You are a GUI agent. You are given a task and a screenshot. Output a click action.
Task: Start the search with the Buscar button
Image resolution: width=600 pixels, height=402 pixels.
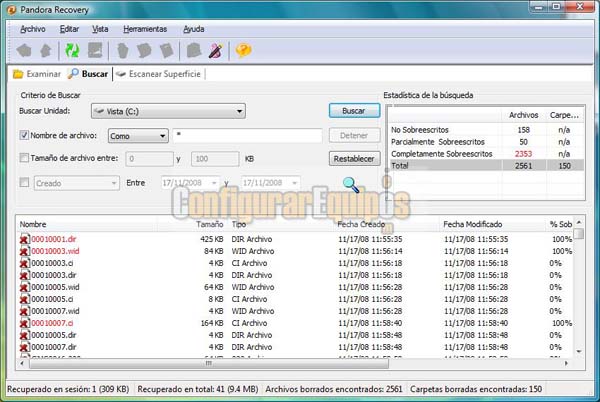[354, 111]
